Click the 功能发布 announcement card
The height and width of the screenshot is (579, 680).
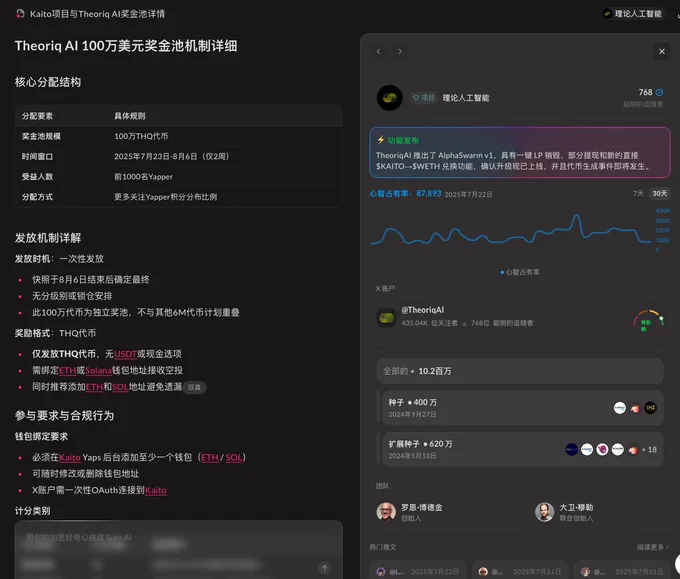[x=520, y=153]
